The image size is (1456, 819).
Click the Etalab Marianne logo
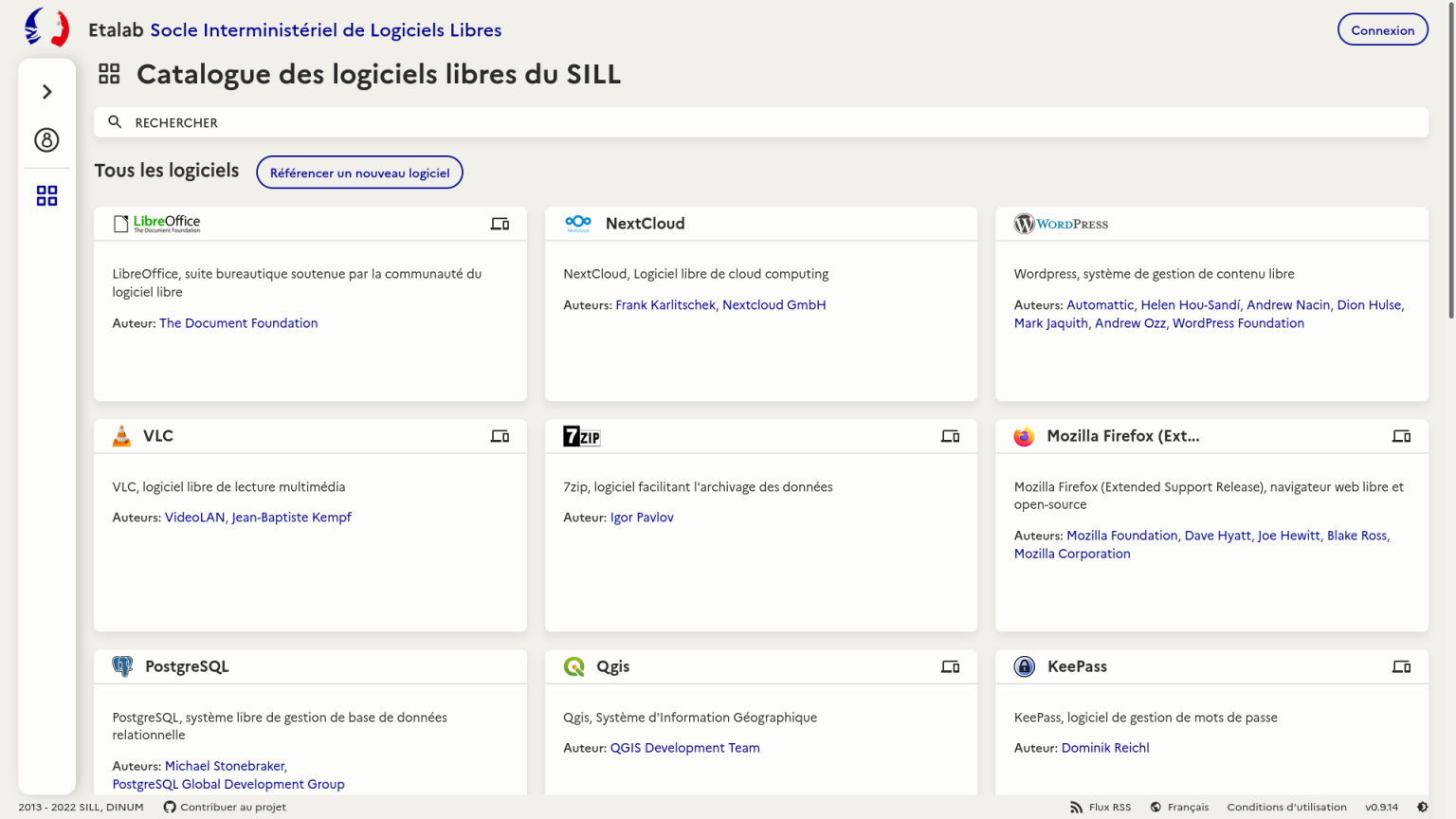click(46, 27)
